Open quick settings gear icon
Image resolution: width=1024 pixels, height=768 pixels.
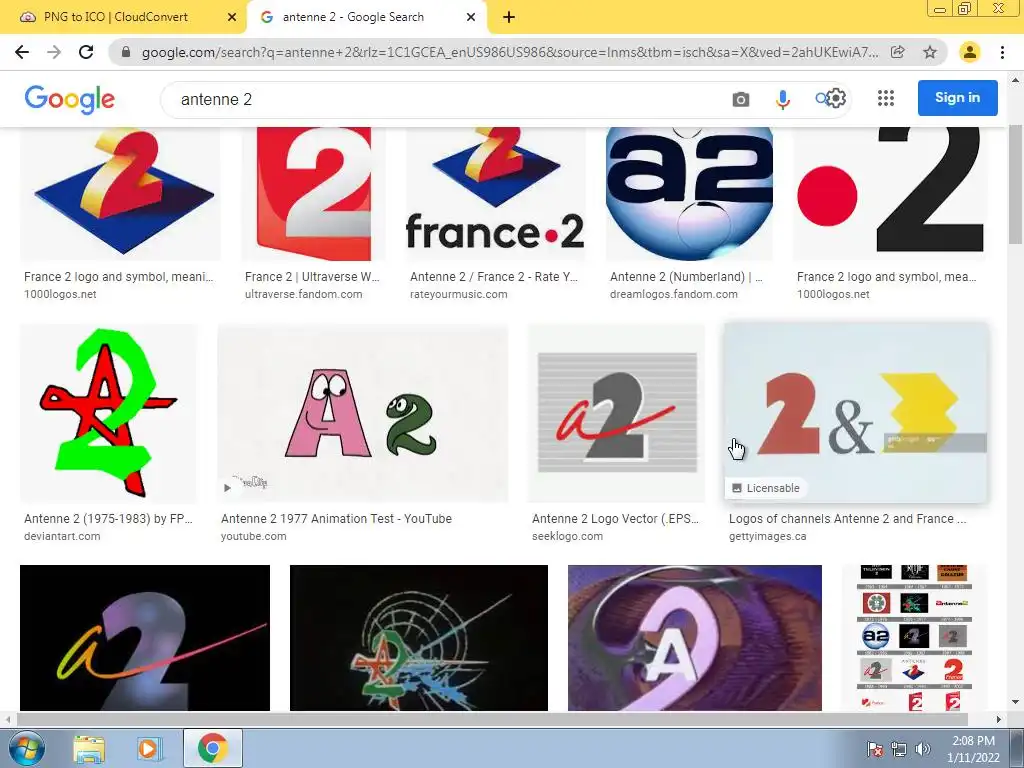pos(836,99)
